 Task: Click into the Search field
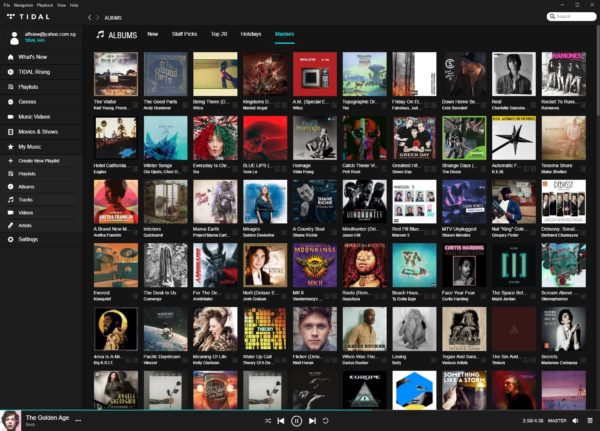click(x=571, y=16)
